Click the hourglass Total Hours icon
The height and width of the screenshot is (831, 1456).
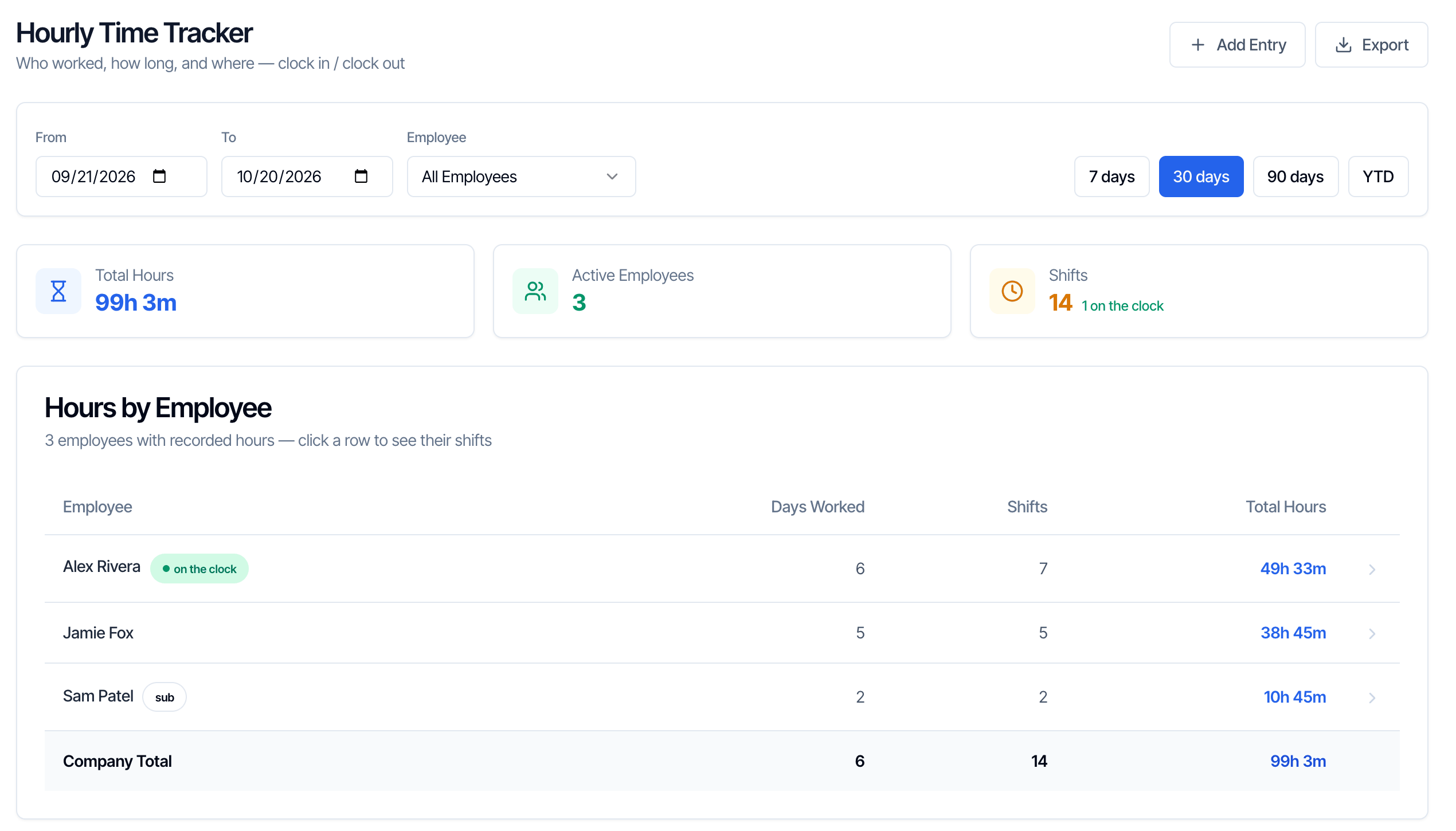coord(58,291)
